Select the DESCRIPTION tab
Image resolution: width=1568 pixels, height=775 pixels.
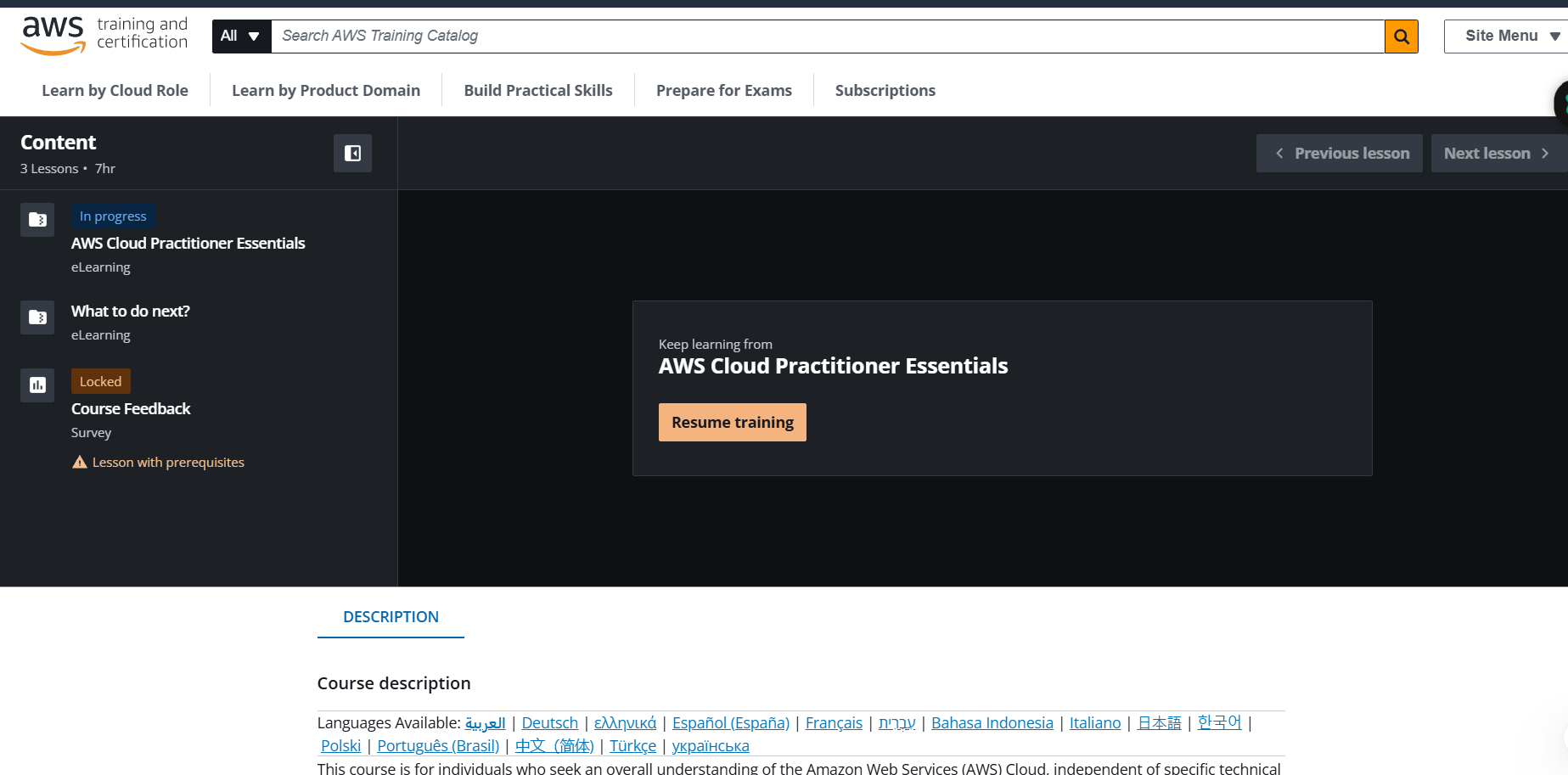391,617
